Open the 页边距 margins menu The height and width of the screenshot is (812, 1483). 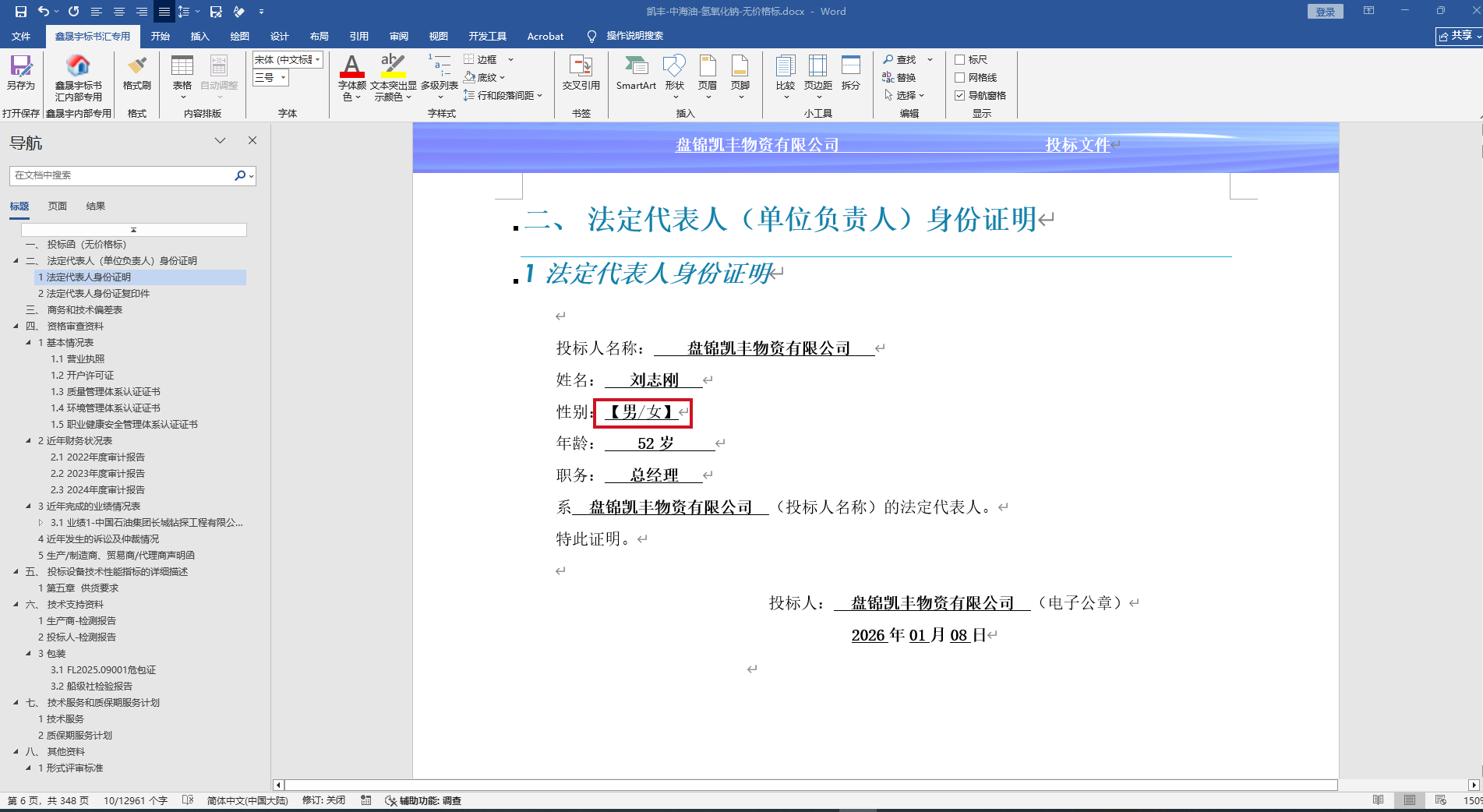pyautogui.click(x=818, y=76)
